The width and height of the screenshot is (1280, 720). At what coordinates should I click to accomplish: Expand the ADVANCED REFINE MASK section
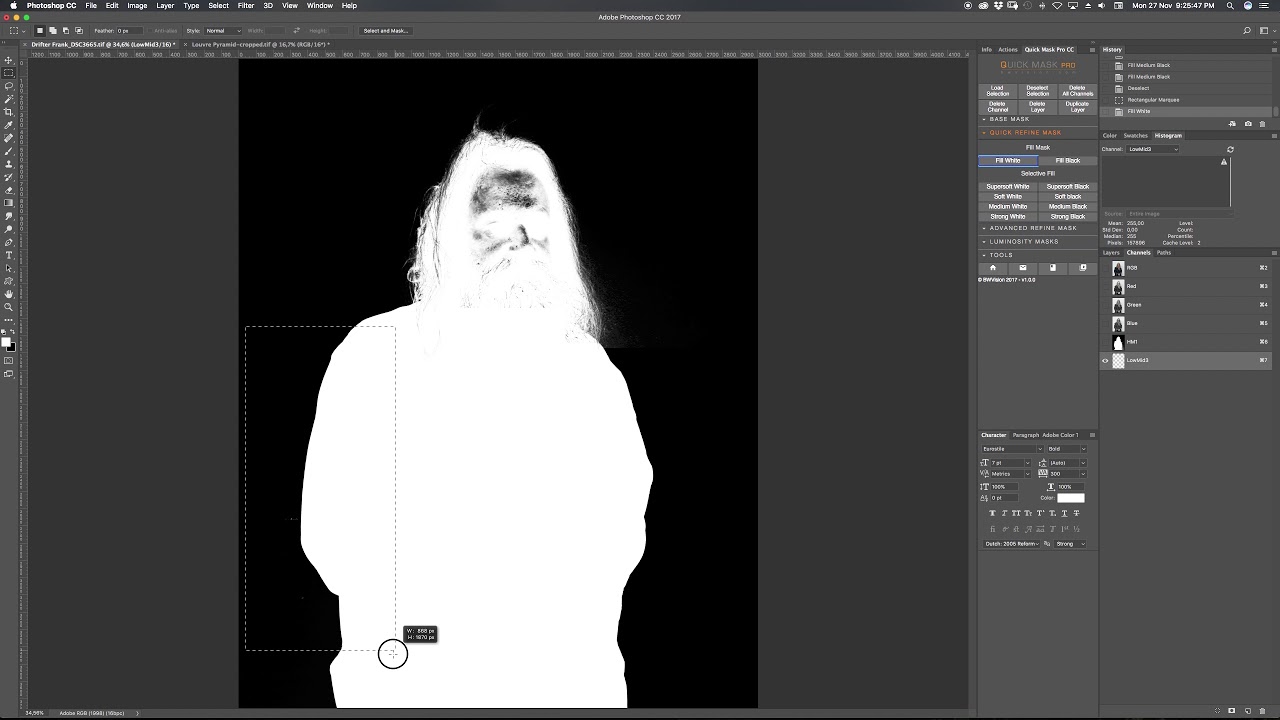[x=1037, y=228]
